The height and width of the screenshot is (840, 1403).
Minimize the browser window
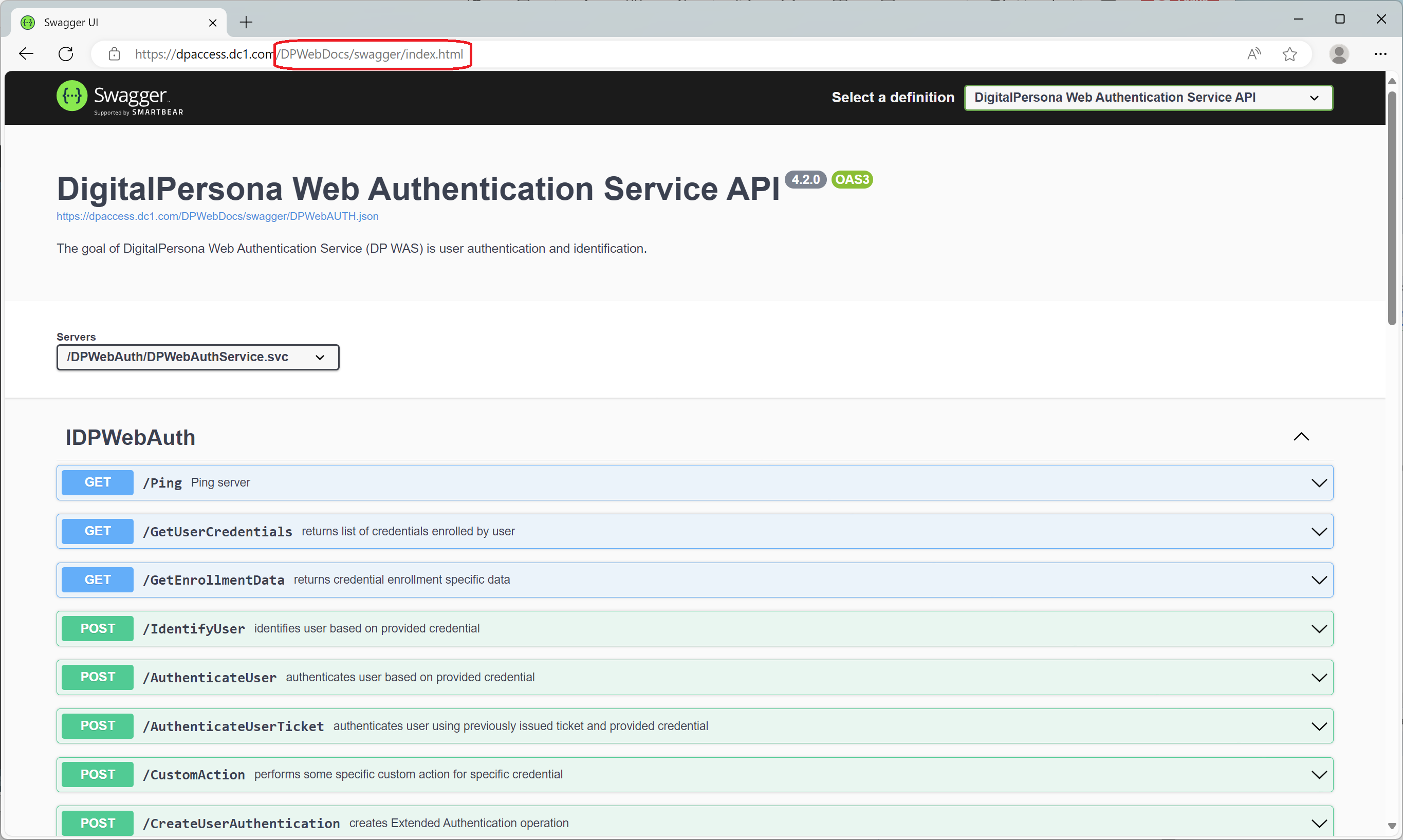1299,19
